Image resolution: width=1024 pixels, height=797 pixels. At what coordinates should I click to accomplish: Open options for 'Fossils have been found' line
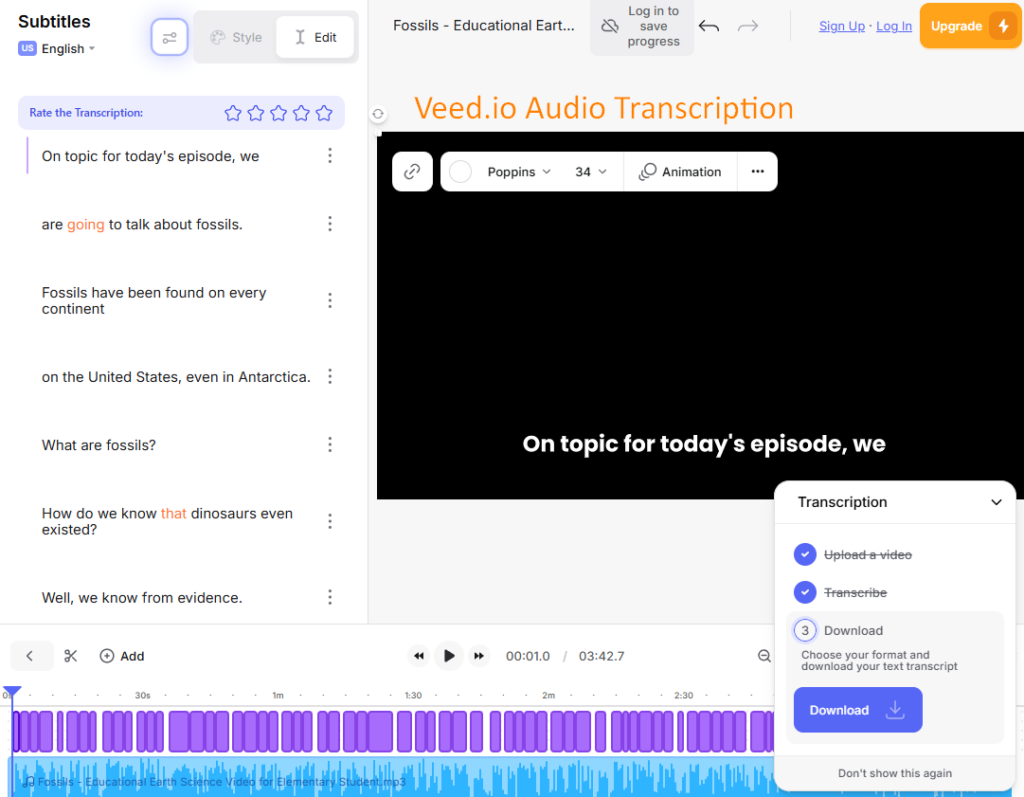click(x=330, y=301)
